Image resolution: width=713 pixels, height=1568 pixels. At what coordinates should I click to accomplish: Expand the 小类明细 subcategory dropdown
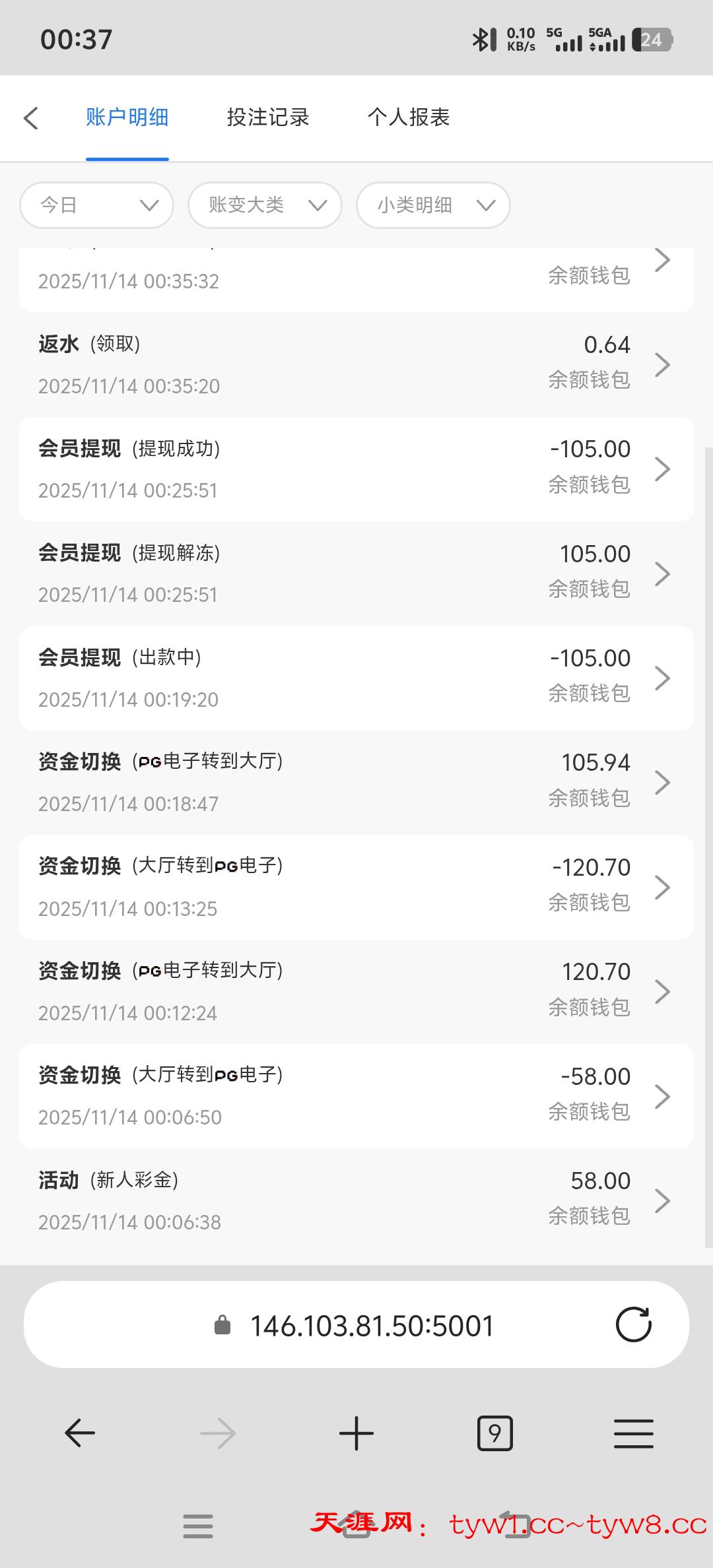433,205
